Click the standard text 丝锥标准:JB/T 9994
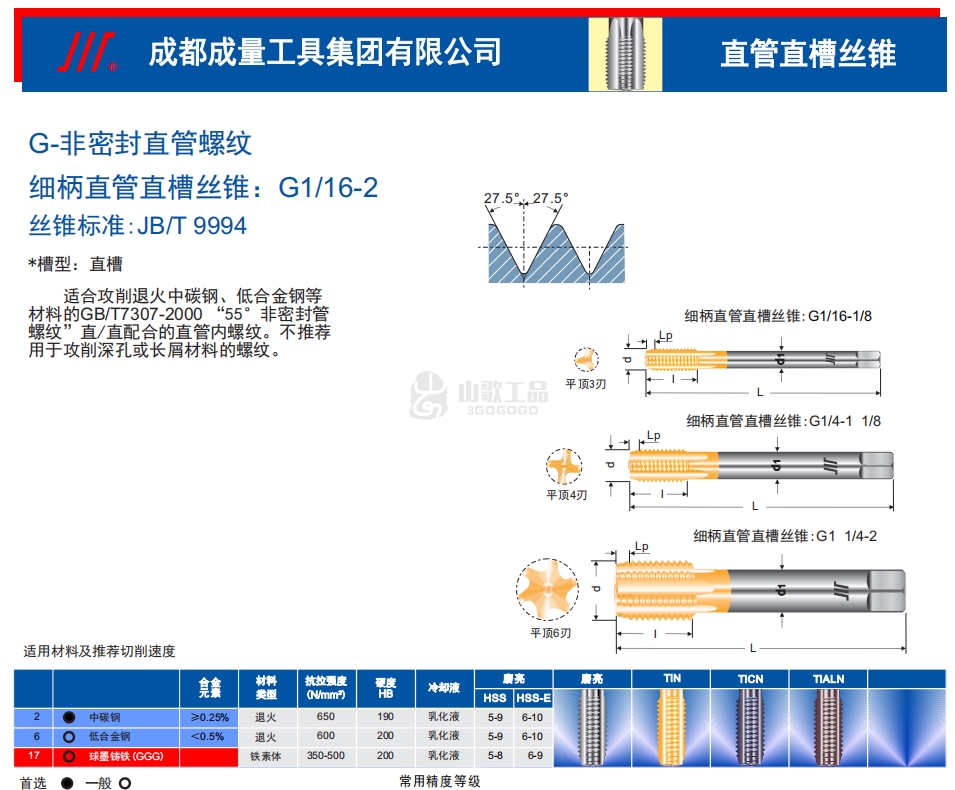This screenshot has width=955, height=790. (138, 226)
